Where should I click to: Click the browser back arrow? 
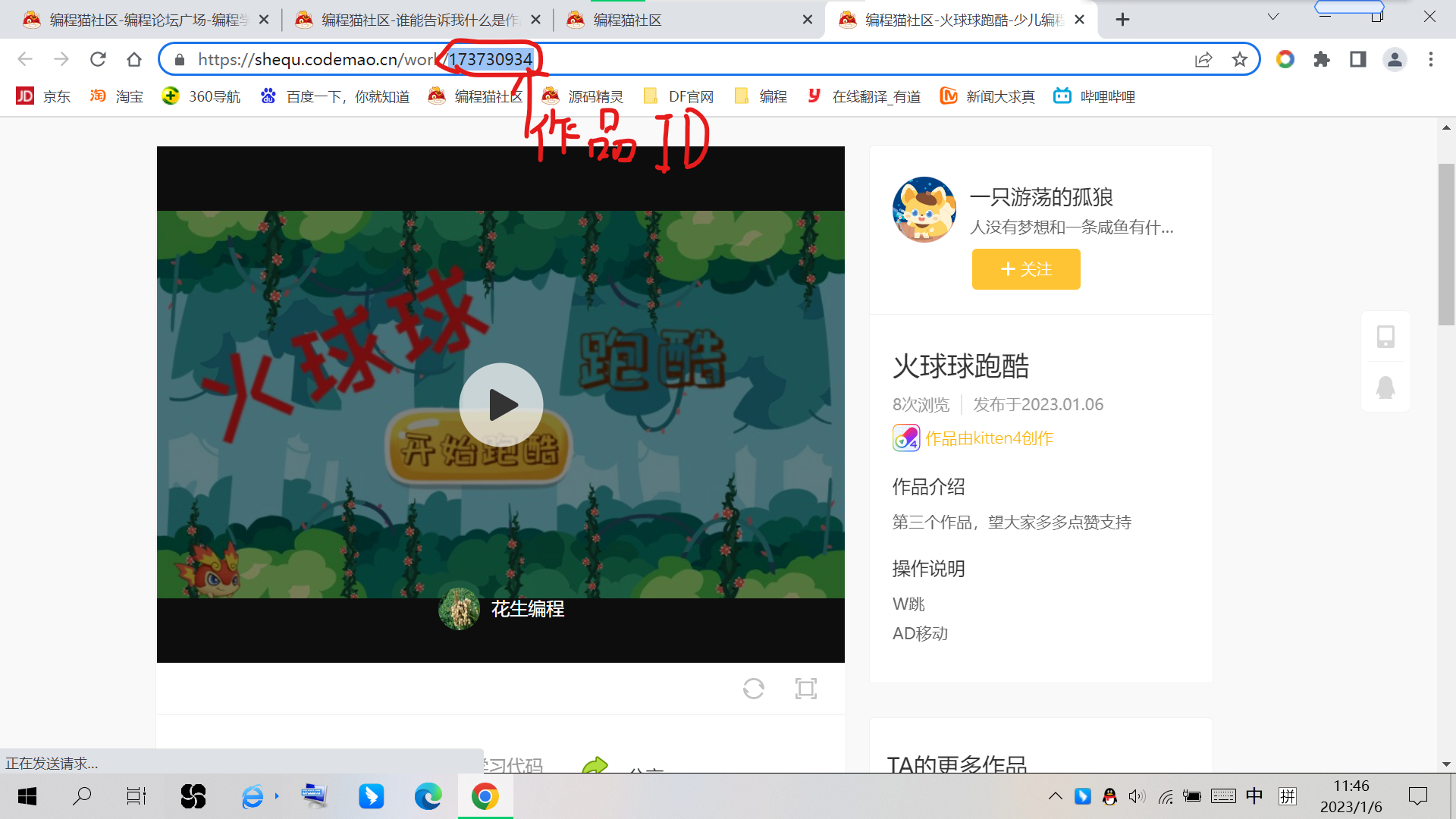tap(25, 59)
